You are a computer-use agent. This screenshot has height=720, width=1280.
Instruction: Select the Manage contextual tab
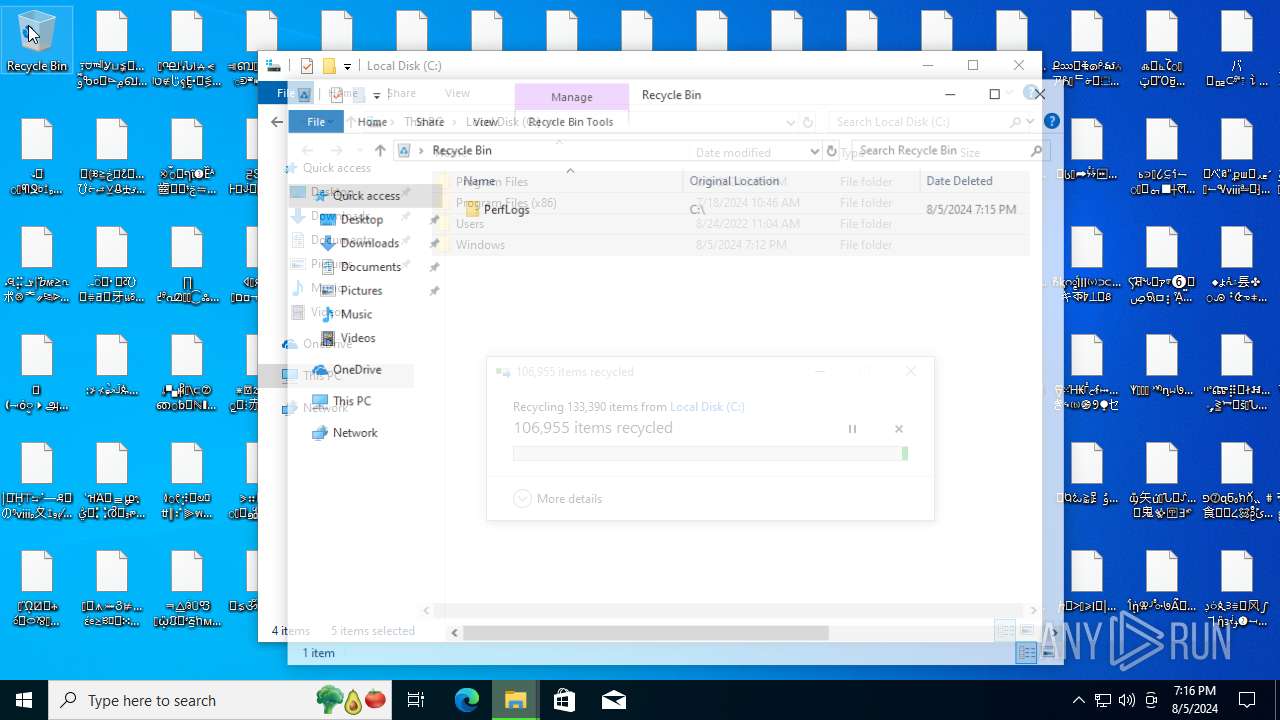pyautogui.click(x=572, y=97)
